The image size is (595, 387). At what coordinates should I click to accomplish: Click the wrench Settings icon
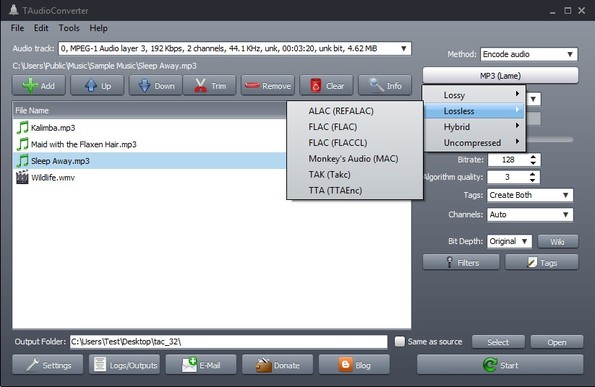[x=32, y=365]
